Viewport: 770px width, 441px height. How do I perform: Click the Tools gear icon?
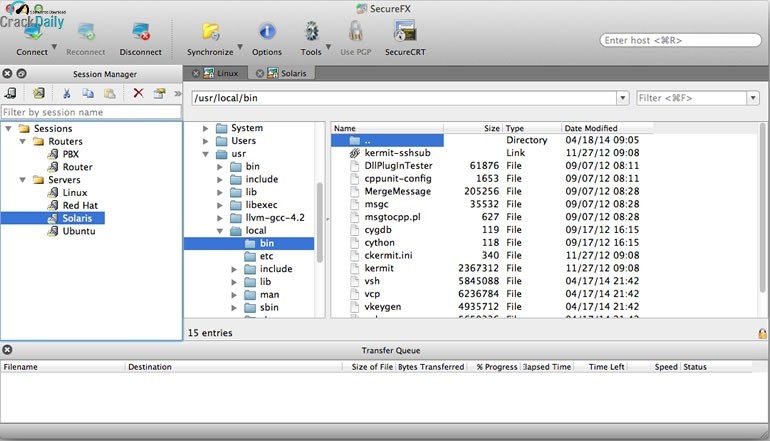tap(311, 32)
